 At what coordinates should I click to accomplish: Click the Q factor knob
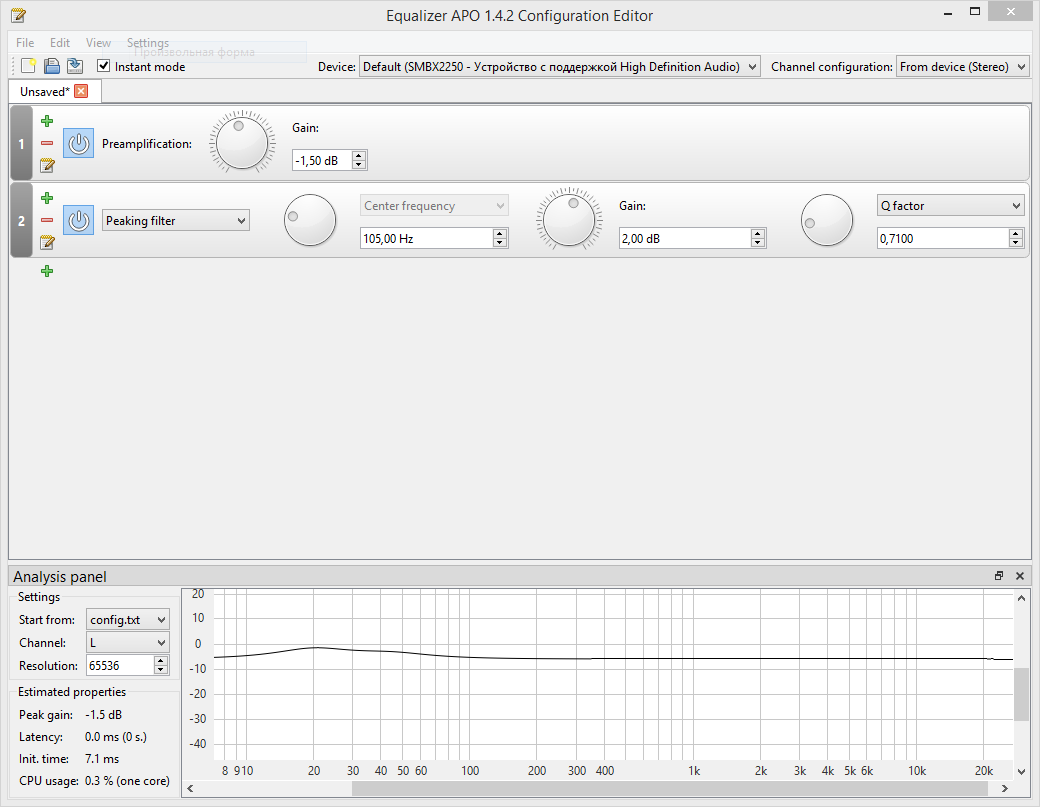pos(826,220)
